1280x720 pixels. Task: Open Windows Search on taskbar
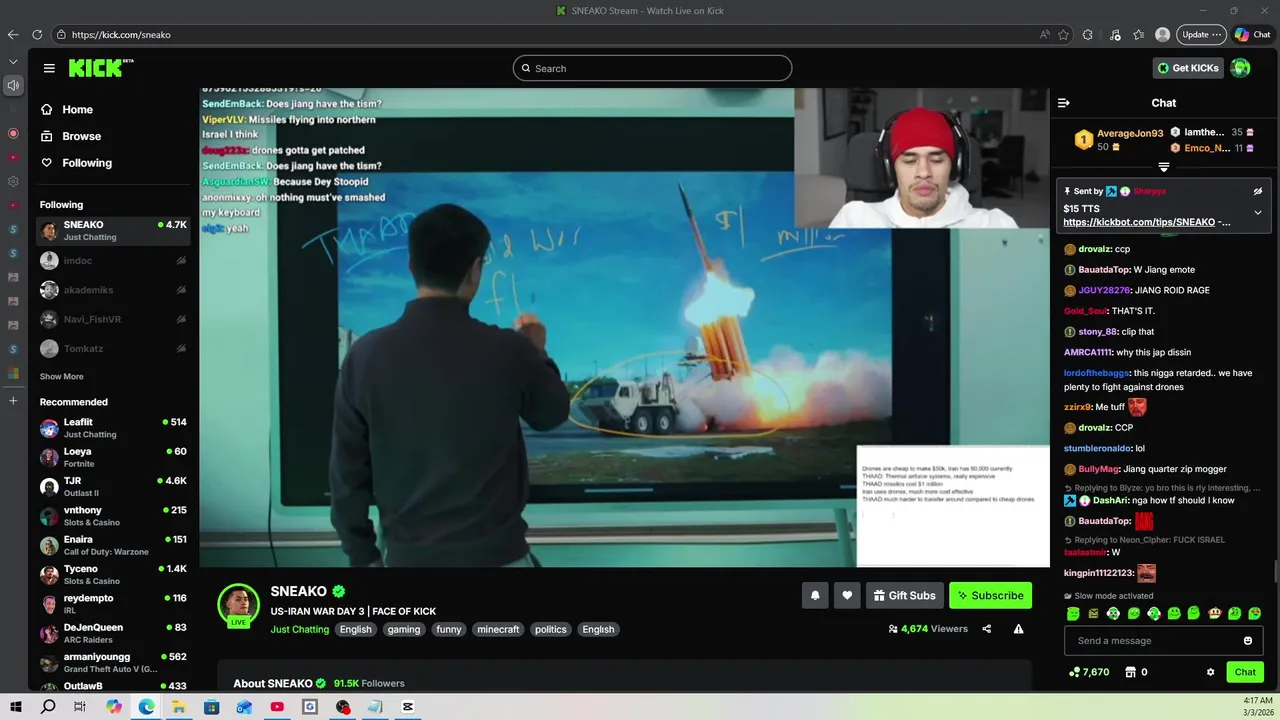pyautogui.click(x=48, y=706)
